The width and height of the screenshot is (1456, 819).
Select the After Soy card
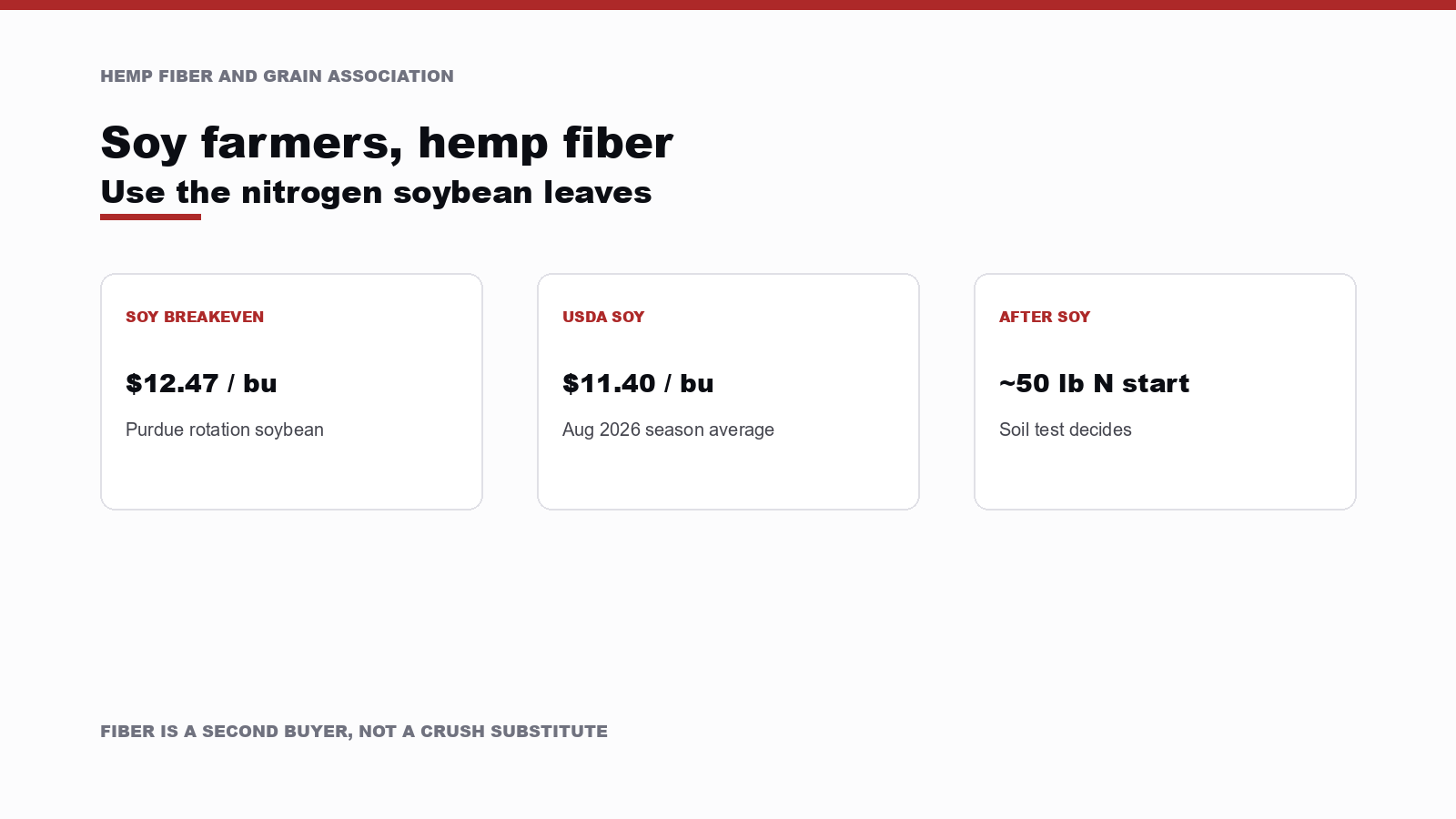tap(1165, 391)
